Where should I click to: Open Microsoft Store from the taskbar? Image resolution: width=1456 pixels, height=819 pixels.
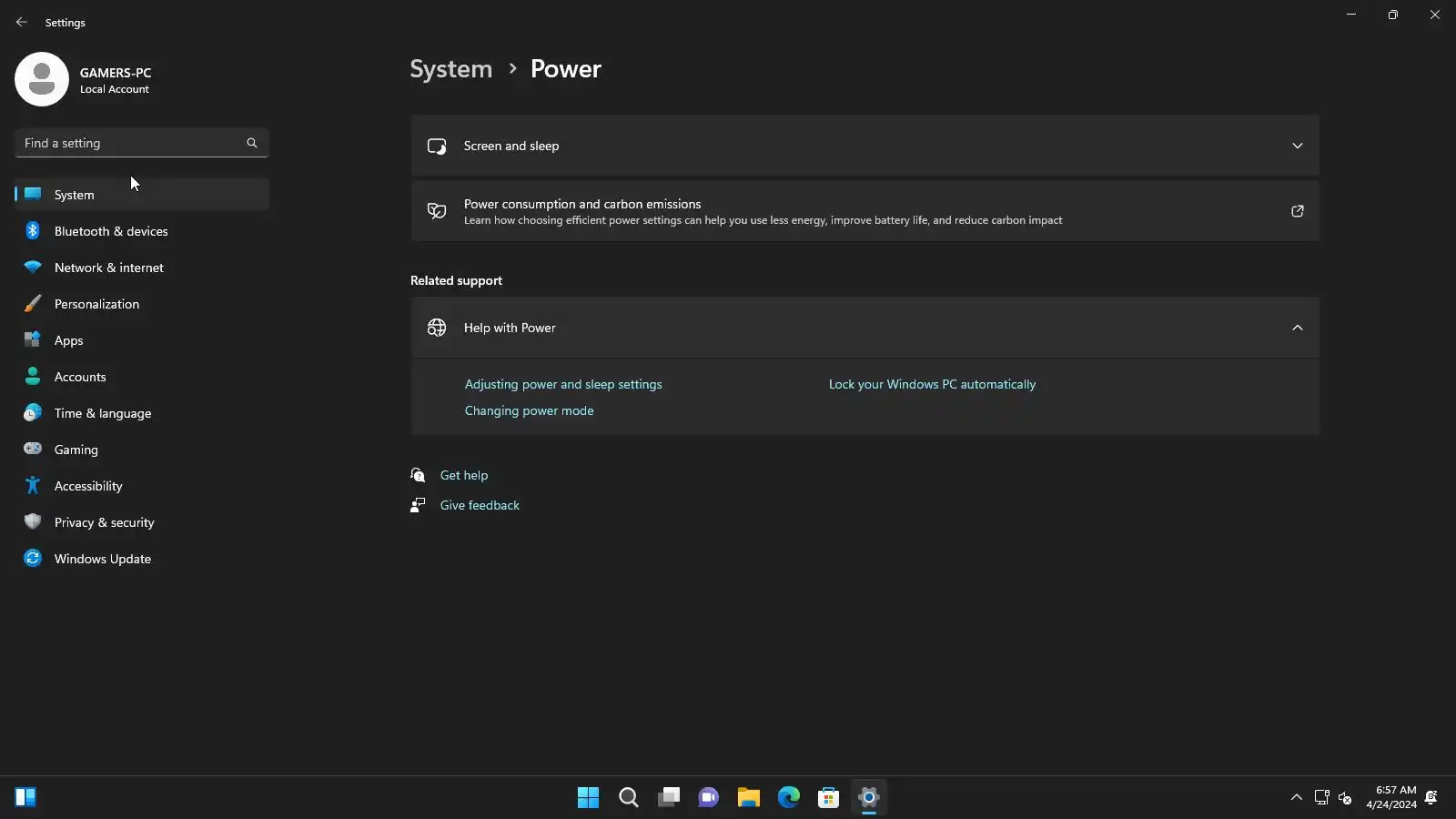pos(829,797)
